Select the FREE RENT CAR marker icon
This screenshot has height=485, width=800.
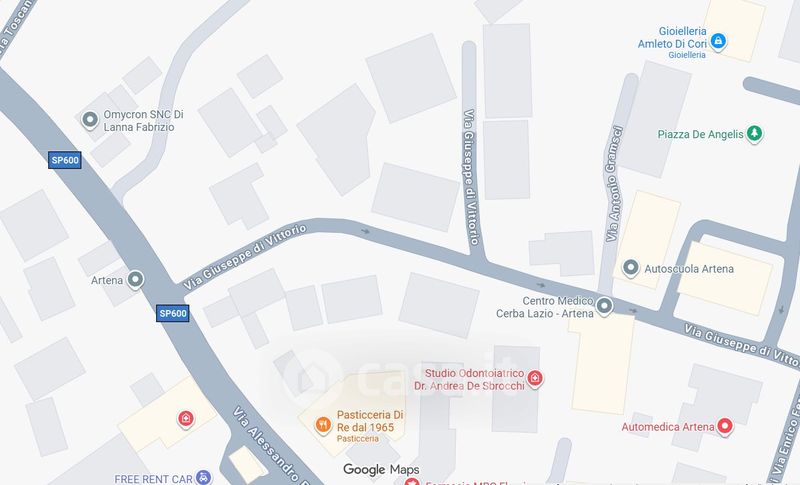203,478
